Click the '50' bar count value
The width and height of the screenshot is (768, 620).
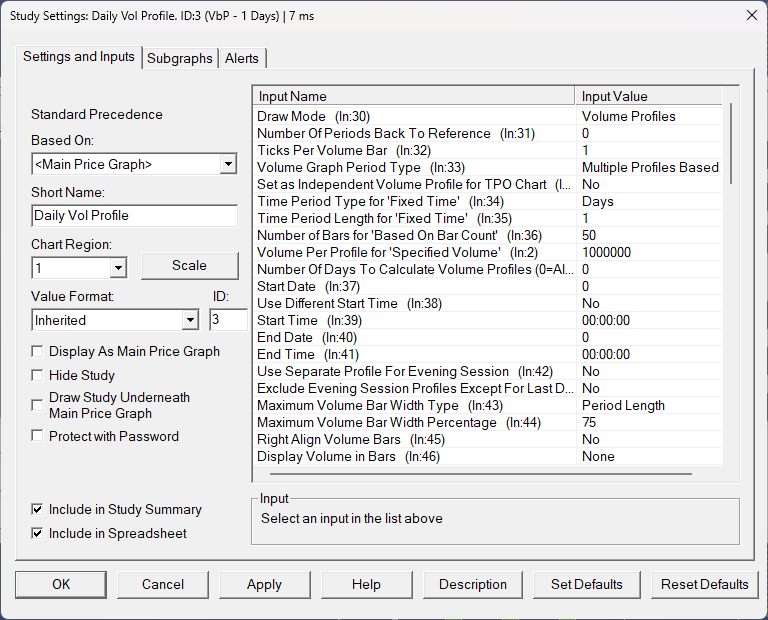[x=589, y=235]
